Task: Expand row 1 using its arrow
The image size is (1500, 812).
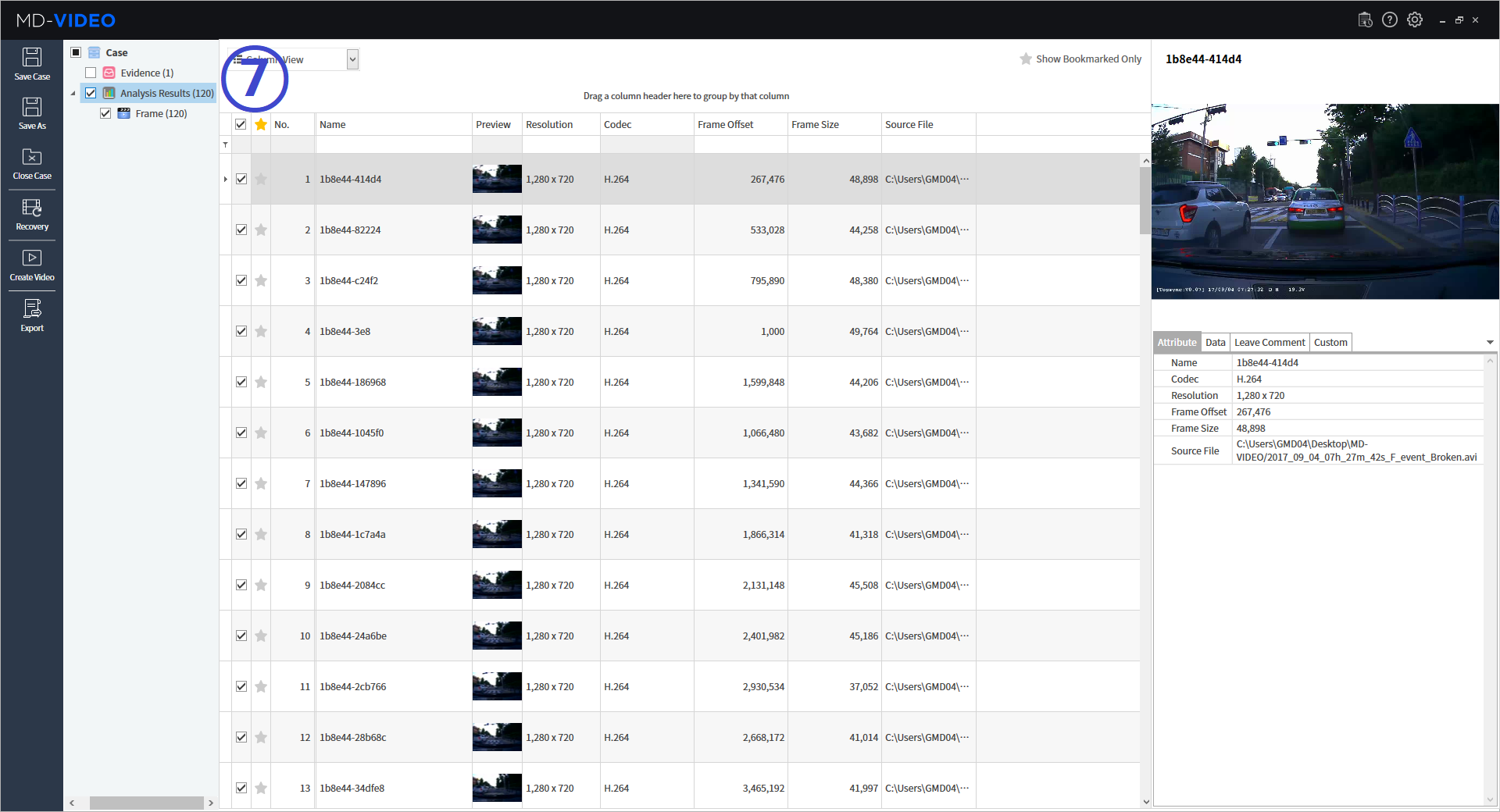Action: [x=225, y=179]
